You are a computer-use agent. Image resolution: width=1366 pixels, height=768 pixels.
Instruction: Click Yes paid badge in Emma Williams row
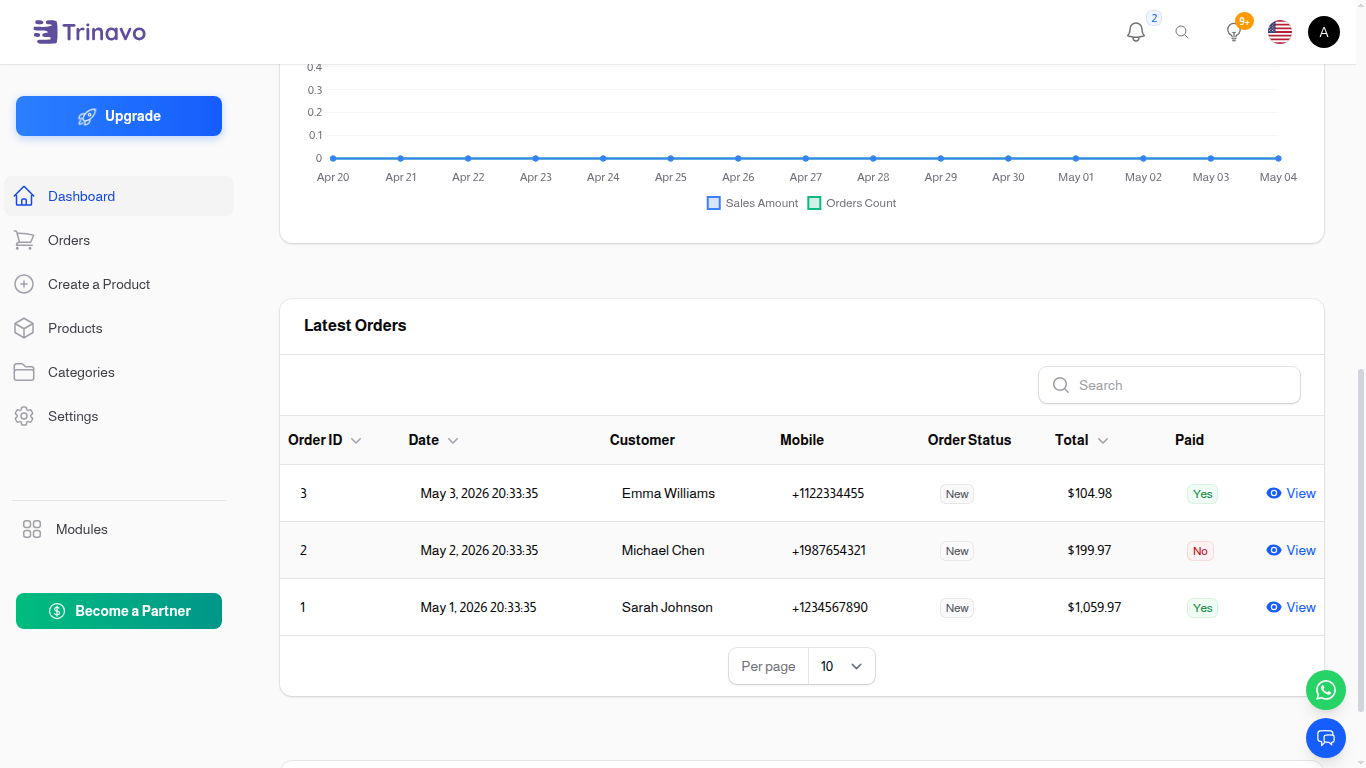pyautogui.click(x=1202, y=494)
